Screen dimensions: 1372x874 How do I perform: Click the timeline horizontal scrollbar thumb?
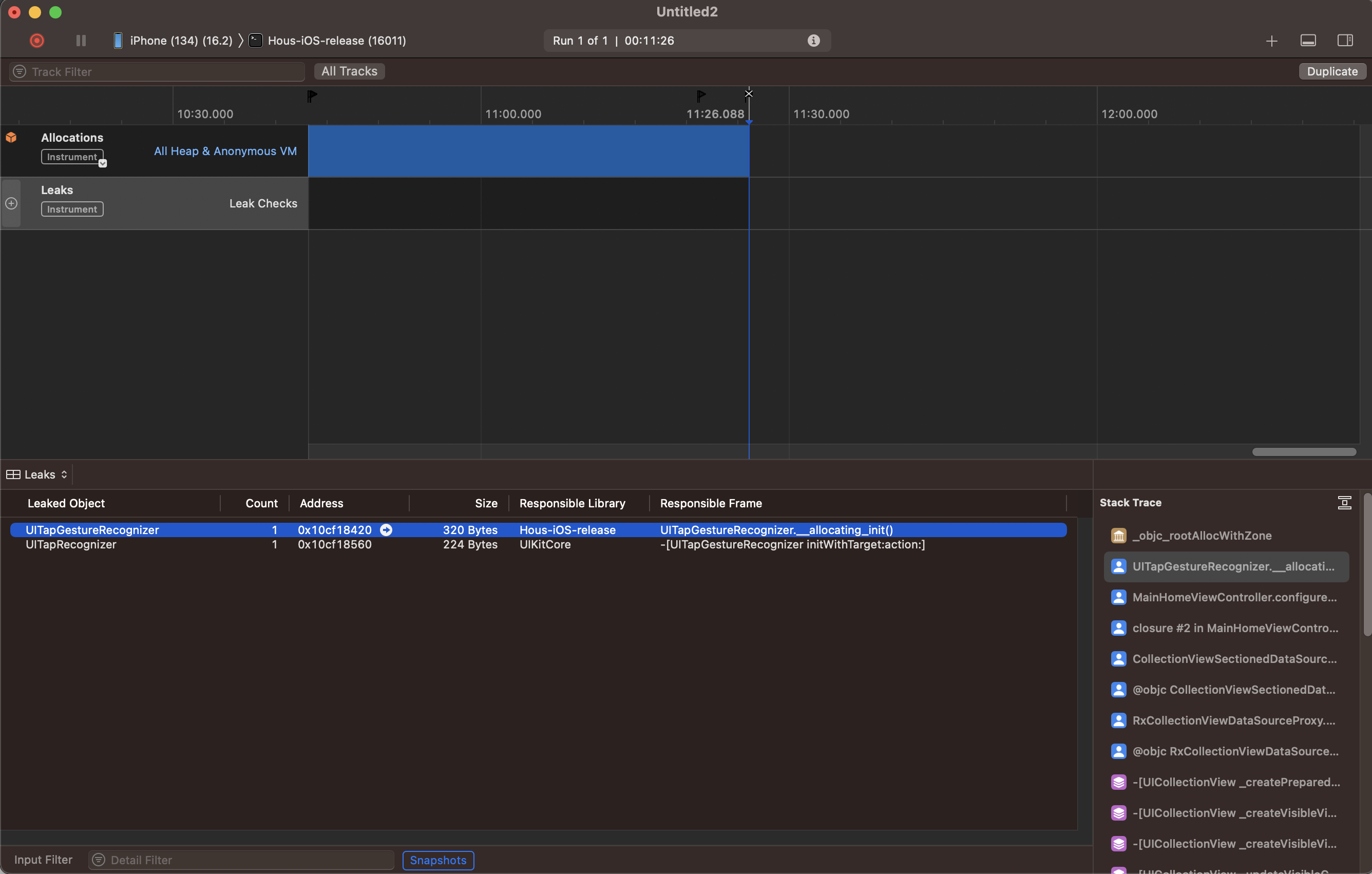(1304, 452)
